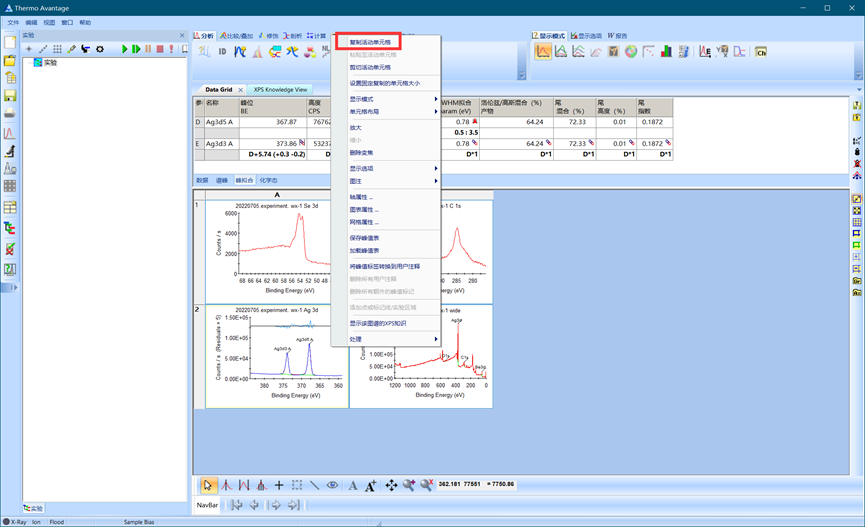
Task: Select the arrow pointer tool in bottom toolbar
Action: (x=207, y=485)
